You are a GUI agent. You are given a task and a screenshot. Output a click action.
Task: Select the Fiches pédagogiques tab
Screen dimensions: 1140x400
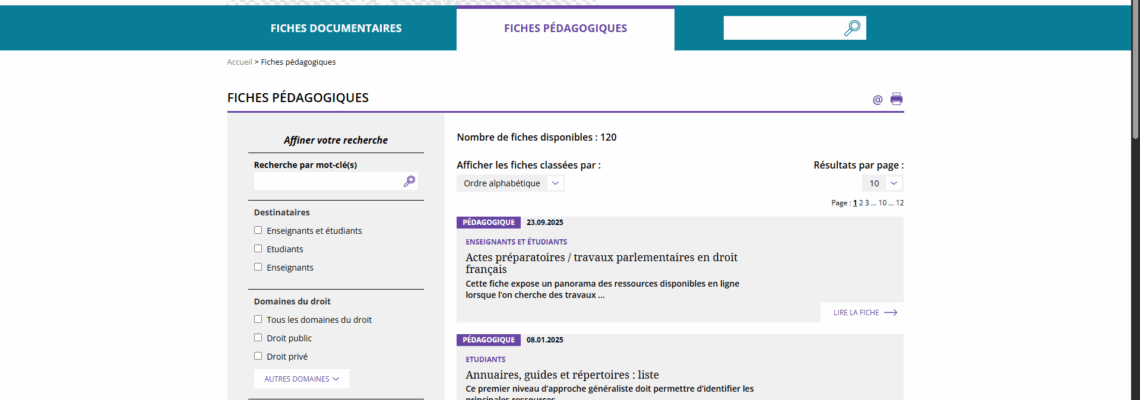tap(565, 28)
